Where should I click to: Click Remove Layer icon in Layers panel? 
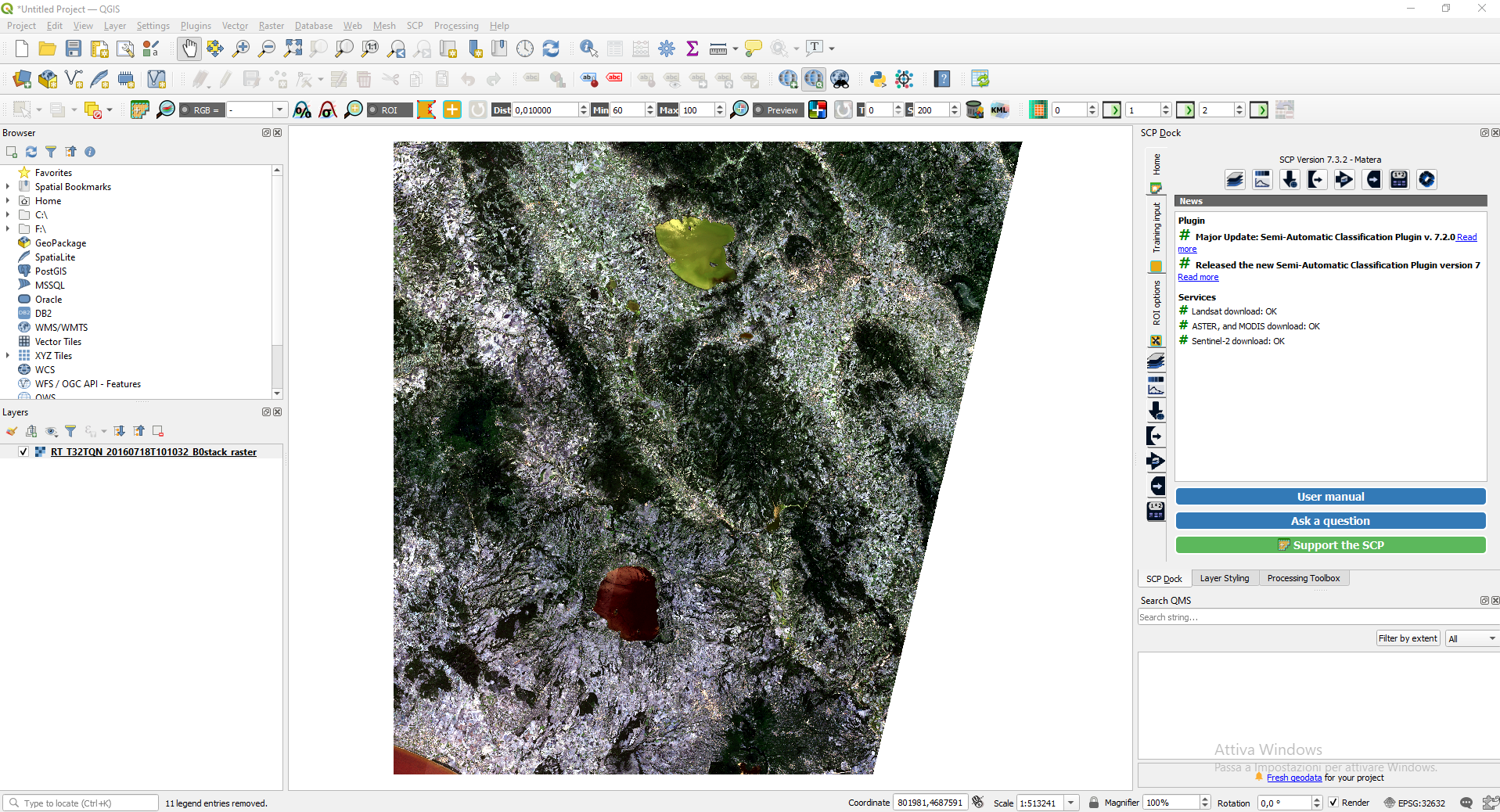coord(158,431)
